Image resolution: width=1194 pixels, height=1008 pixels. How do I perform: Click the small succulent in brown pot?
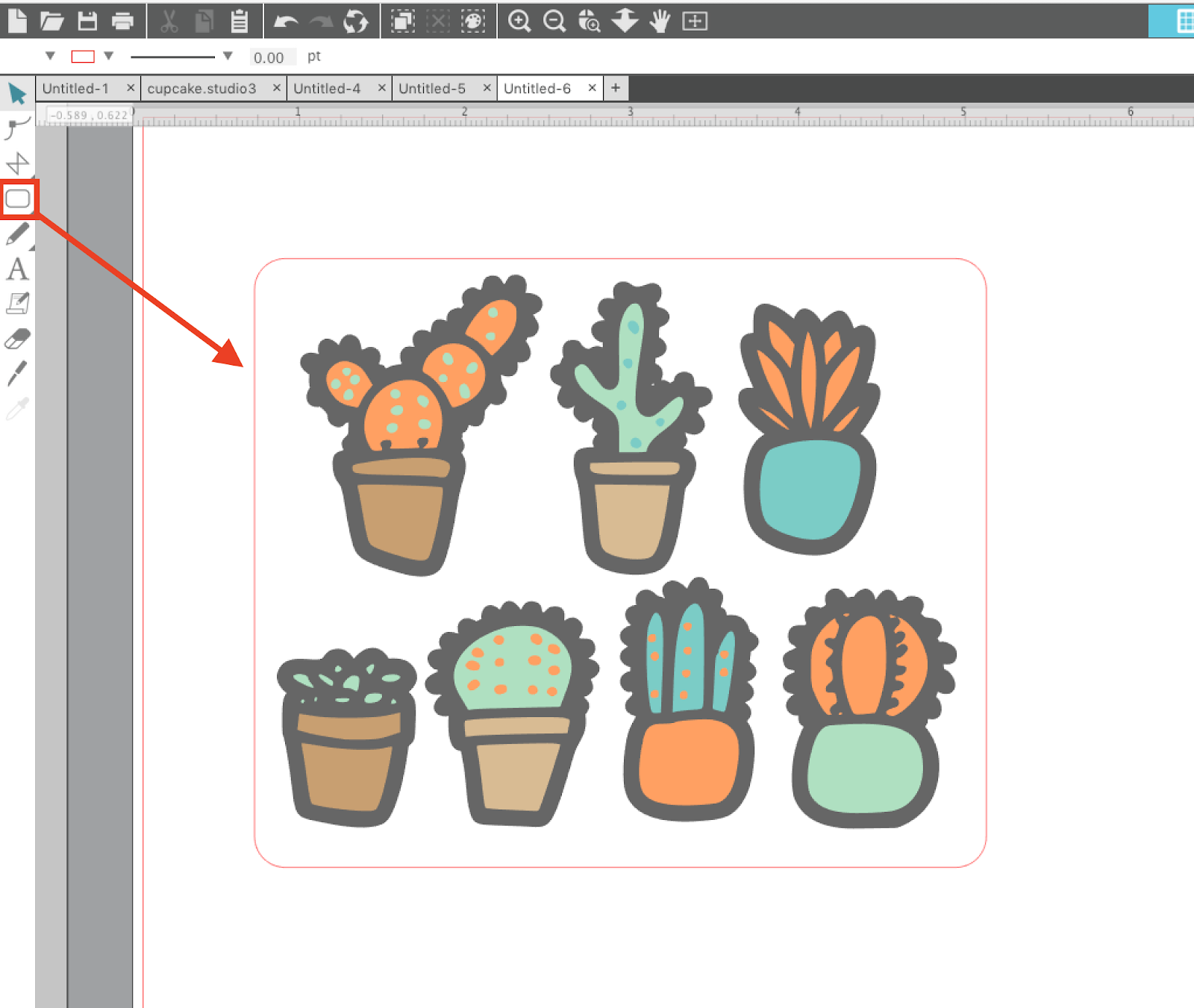point(347,739)
